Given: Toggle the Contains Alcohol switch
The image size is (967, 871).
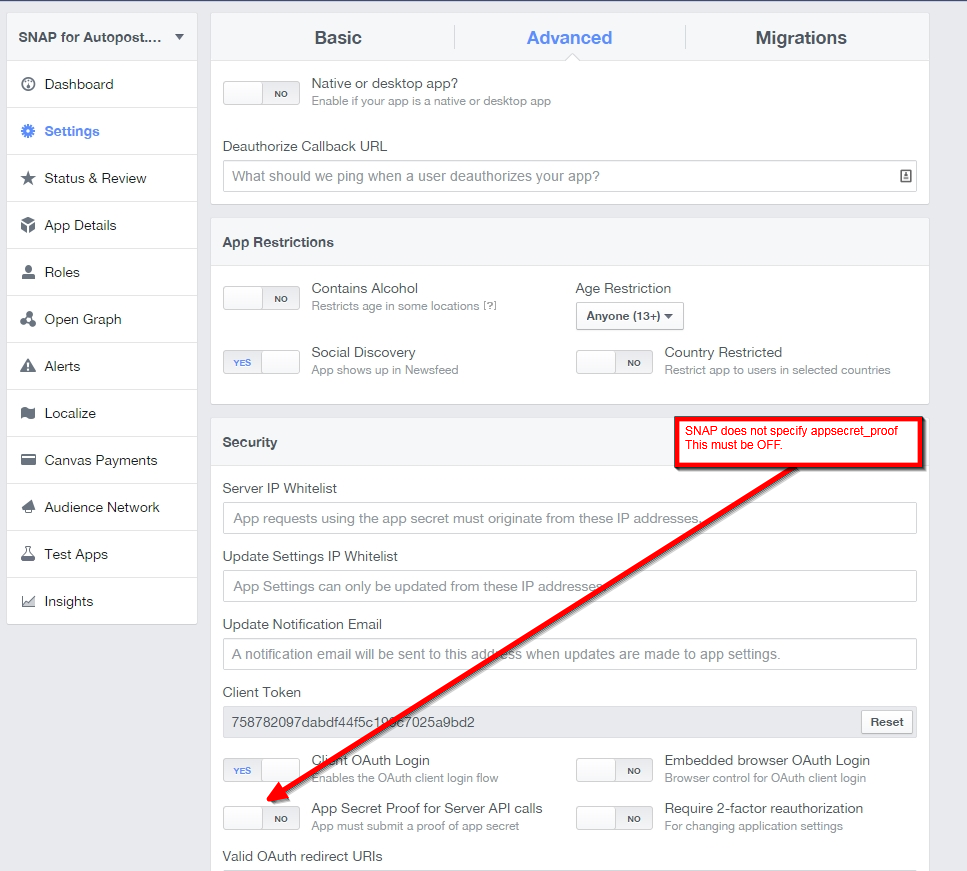Looking at the screenshot, I should (261, 298).
